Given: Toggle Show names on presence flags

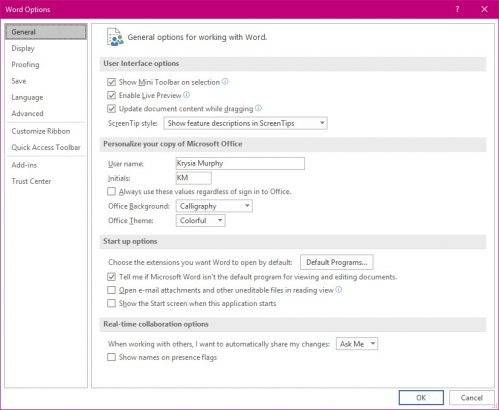Looking at the screenshot, I should [x=111, y=357].
